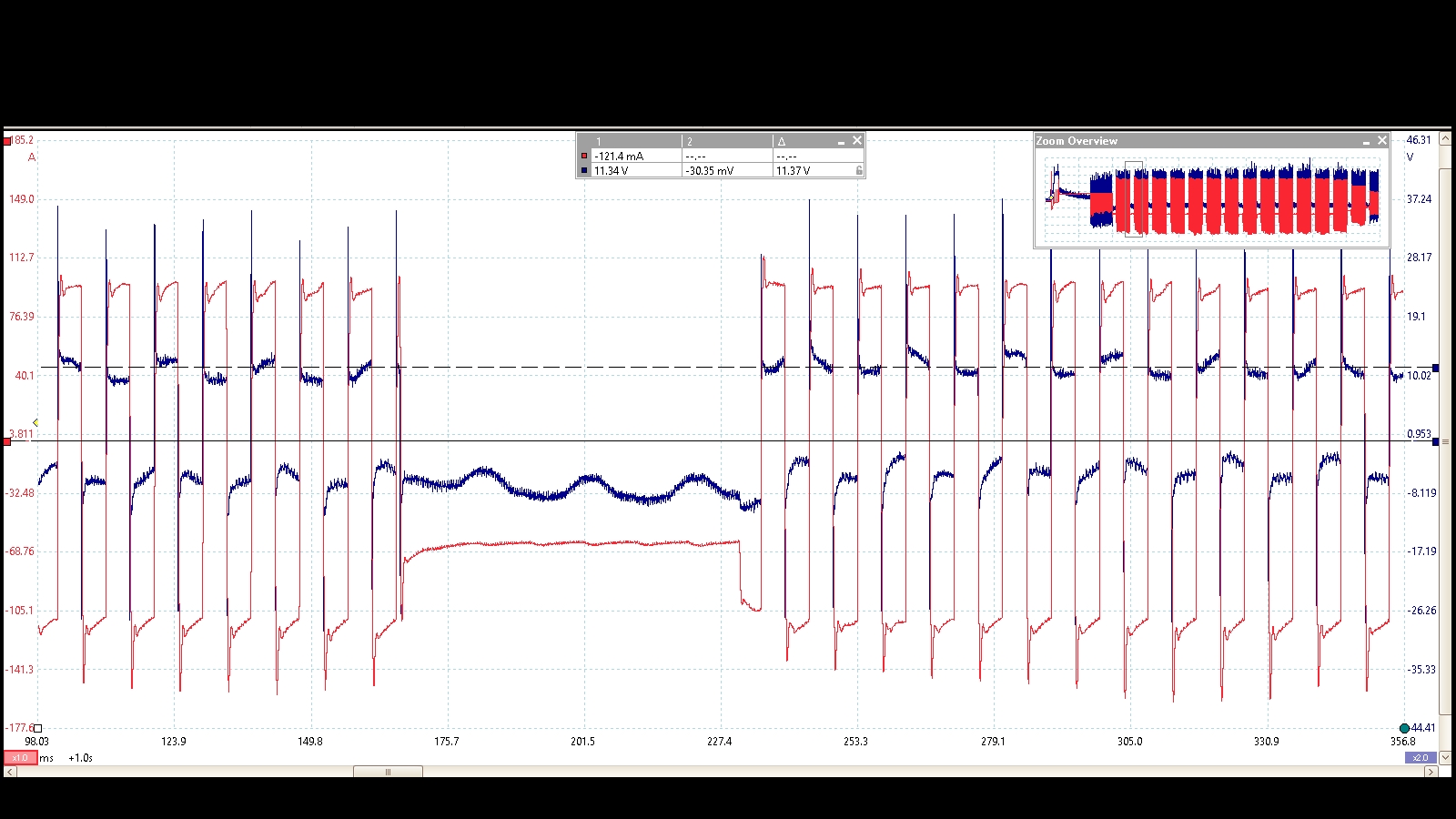Select the red channel A axis marker at top
The height and width of the screenshot is (819, 1456).
[x=7, y=141]
